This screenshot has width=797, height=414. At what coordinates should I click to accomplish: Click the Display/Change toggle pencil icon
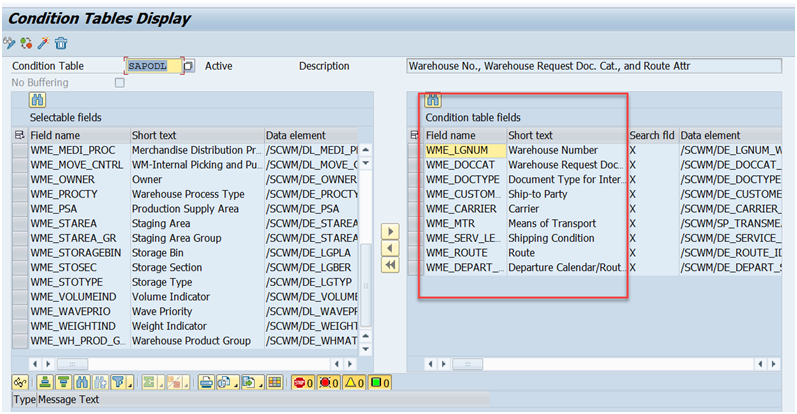coord(9,43)
